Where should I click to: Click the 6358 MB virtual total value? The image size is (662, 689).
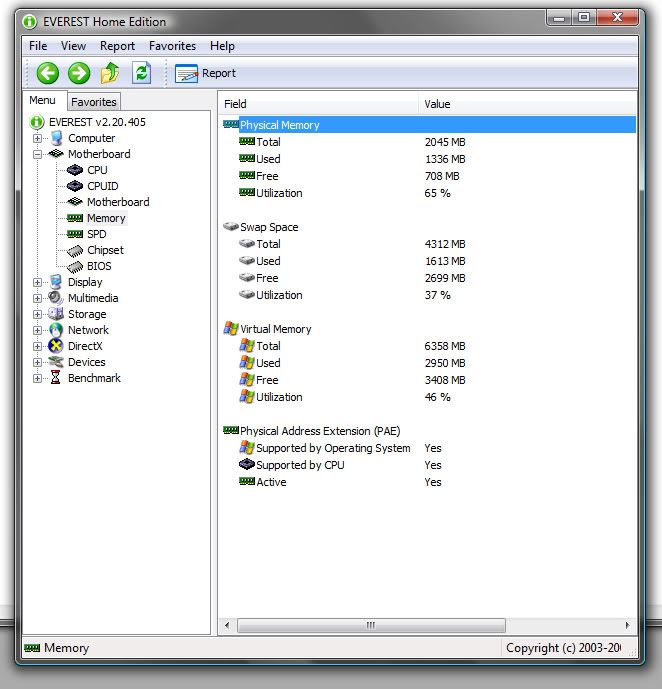(x=445, y=346)
